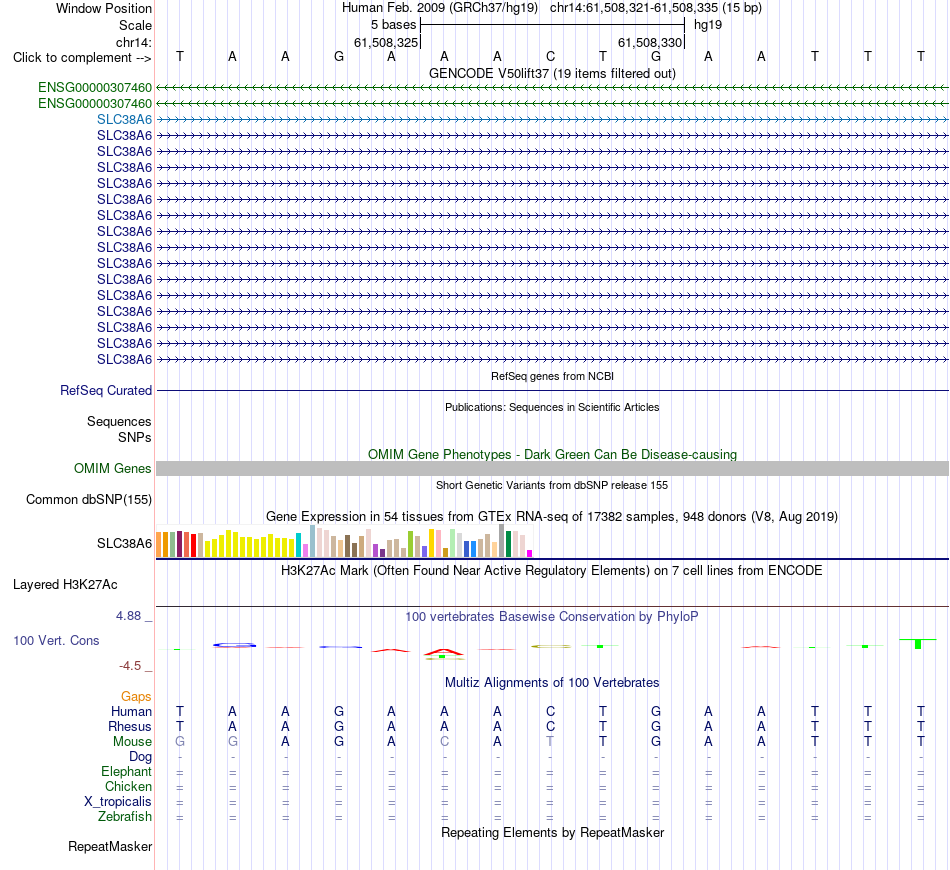
Task: Click the "OMIM Genes" track label
Action: 112,468
